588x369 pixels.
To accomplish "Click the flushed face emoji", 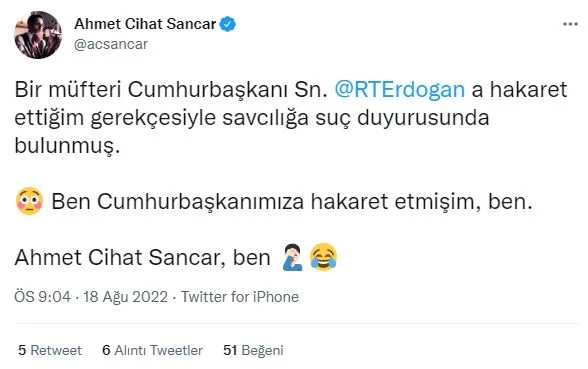I will (x=29, y=201).
